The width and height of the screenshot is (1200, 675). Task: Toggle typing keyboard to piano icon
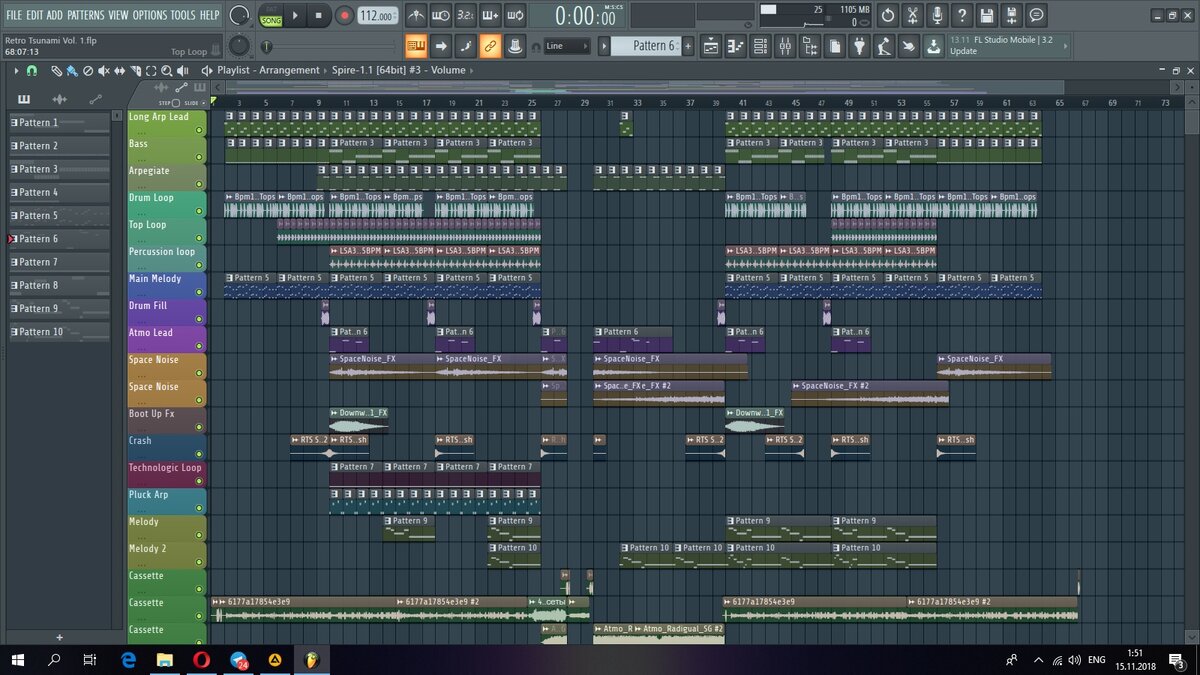416,46
